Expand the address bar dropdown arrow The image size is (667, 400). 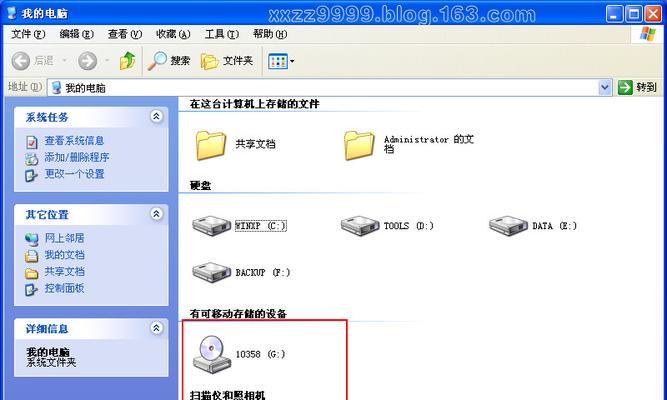(x=604, y=88)
